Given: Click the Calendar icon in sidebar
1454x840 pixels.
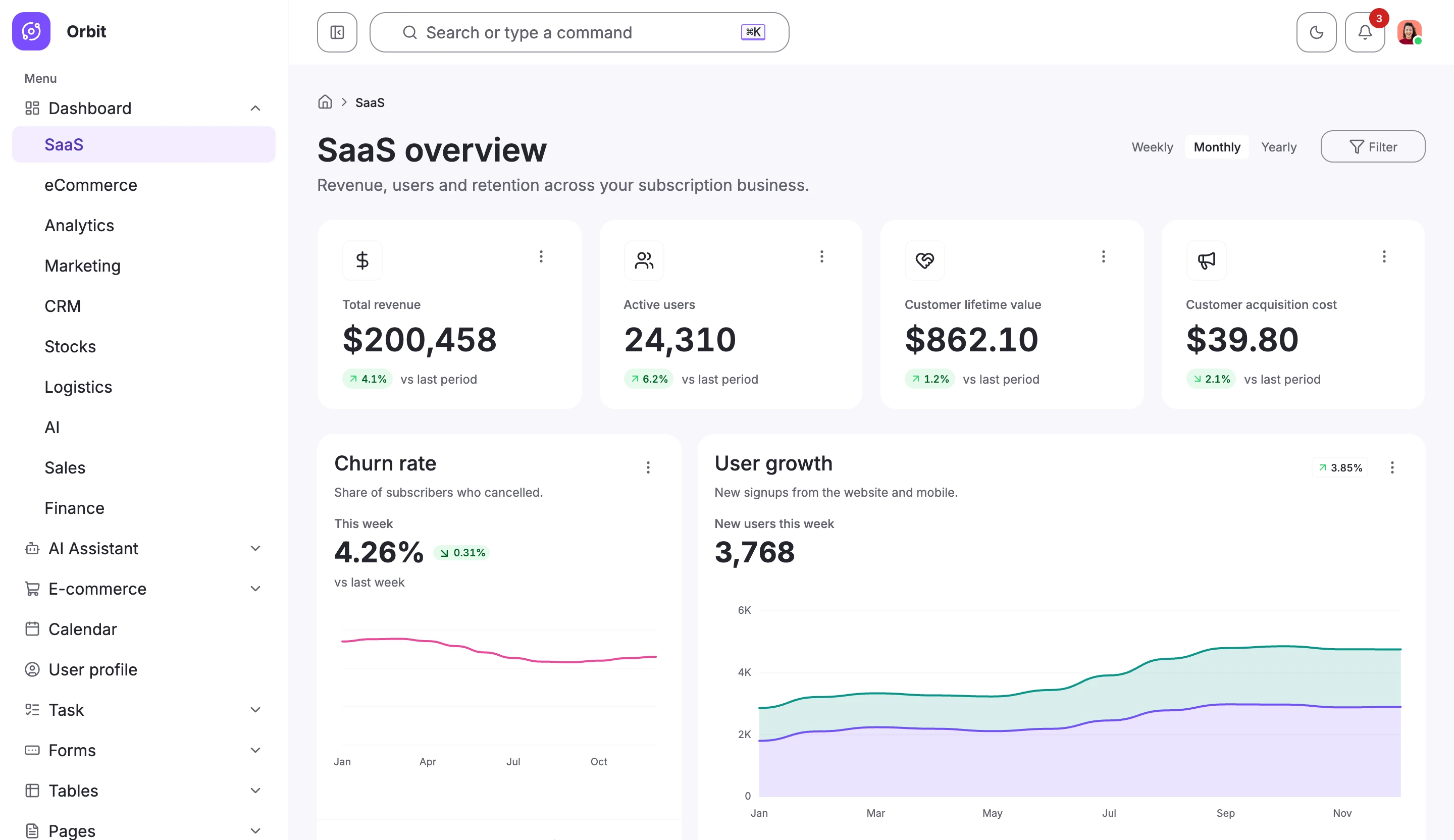Looking at the screenshot, I should [32, 629].
